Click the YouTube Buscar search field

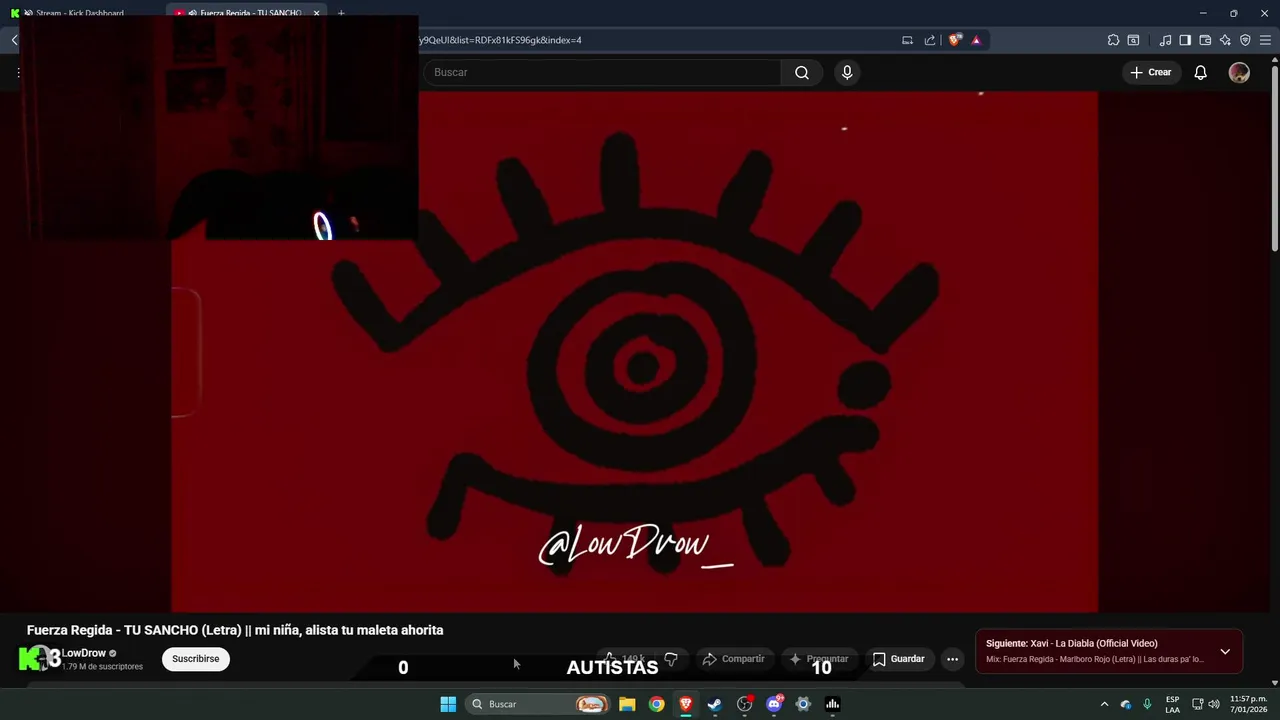603,72
